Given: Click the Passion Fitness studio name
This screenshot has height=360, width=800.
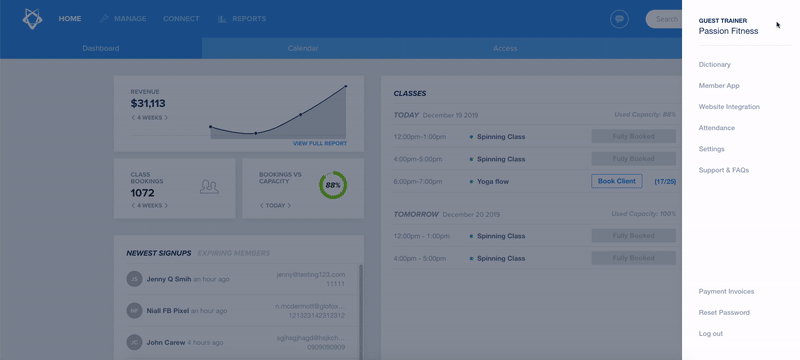Looking at the screenshot, I should [728, 31].
